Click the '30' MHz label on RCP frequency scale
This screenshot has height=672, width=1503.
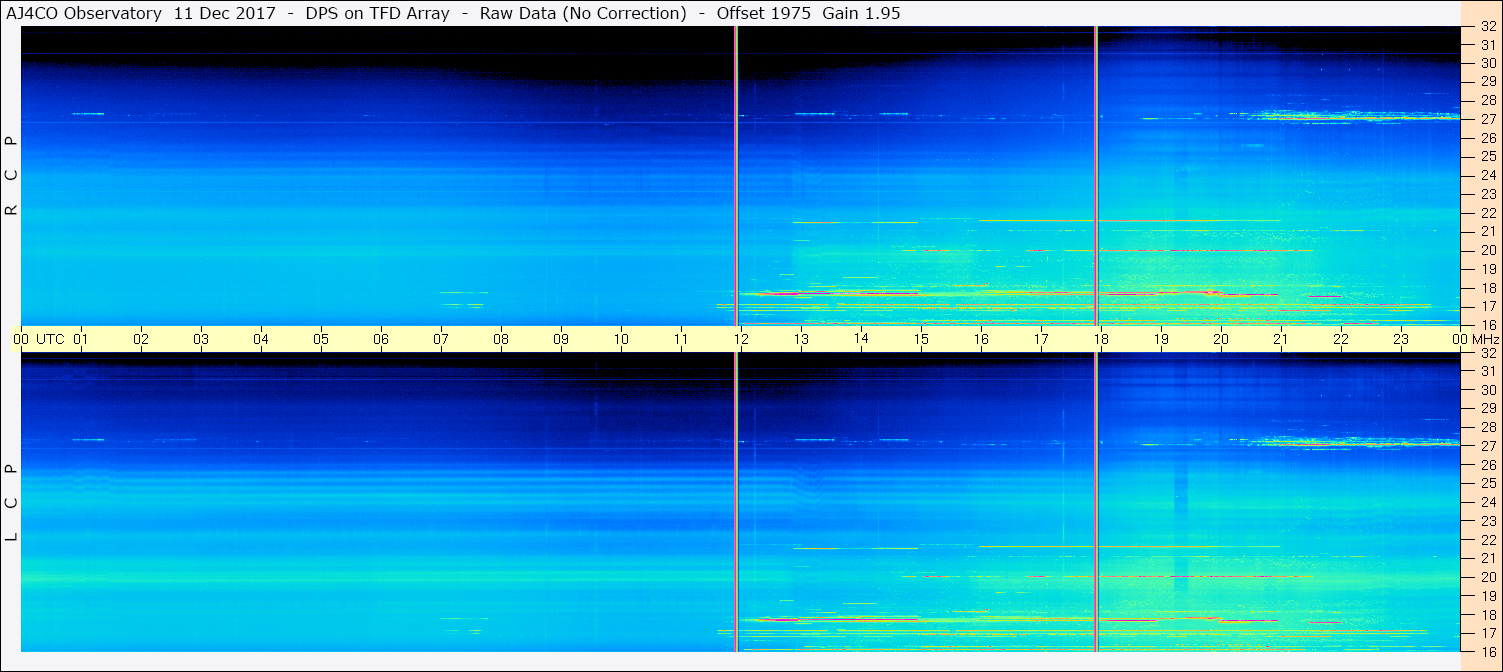point(1488,63)
